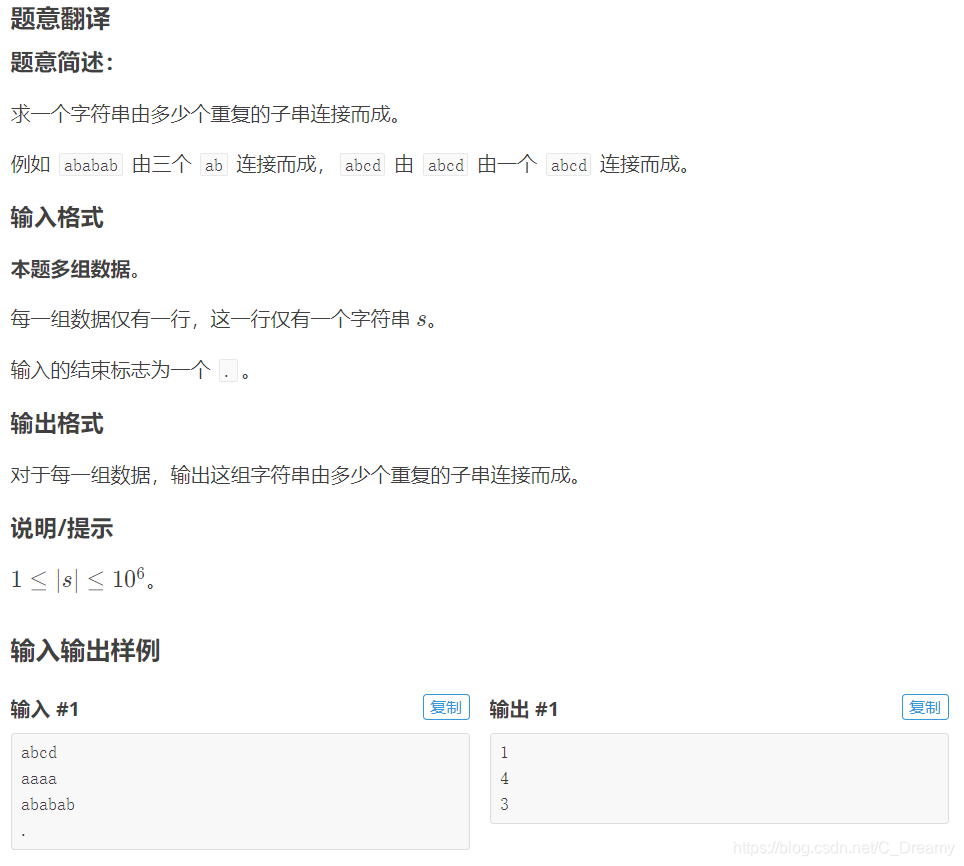Image resolution: width=964 pixels, height=866 pixels.
Task: Click the output sample line showing 4
Action: tap(504, 778)
